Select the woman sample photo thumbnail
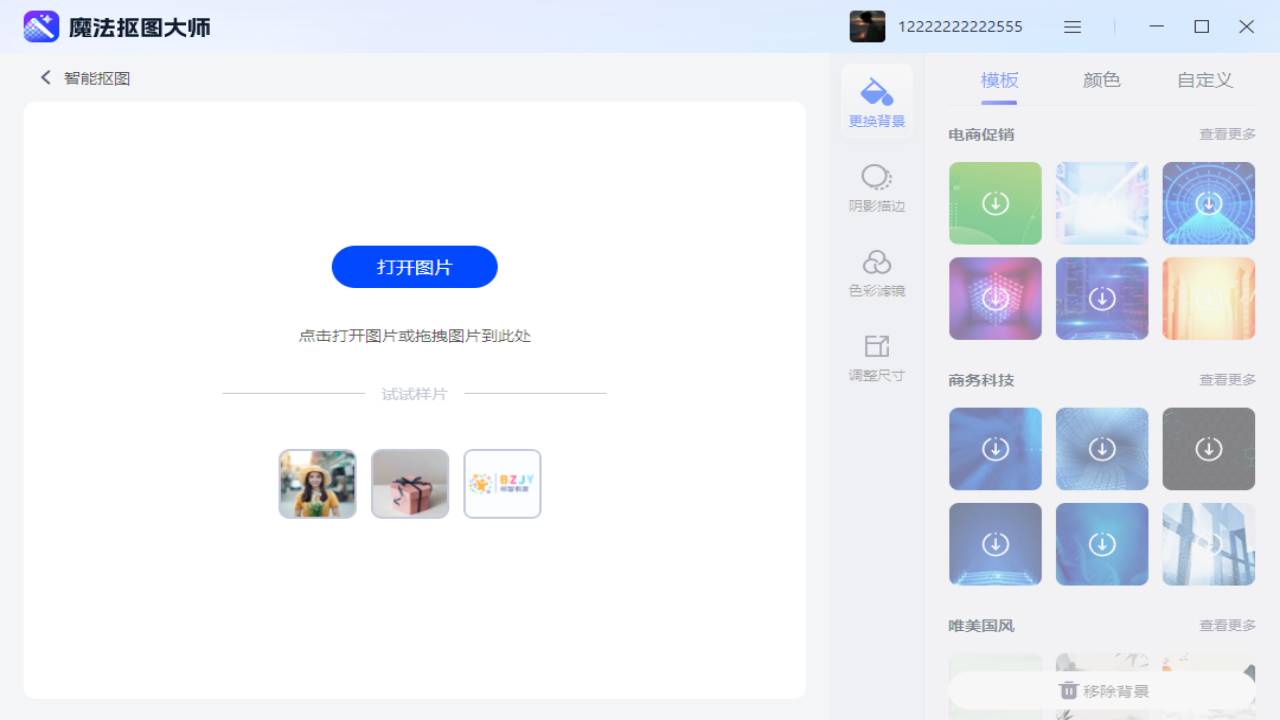 [317, 484]
